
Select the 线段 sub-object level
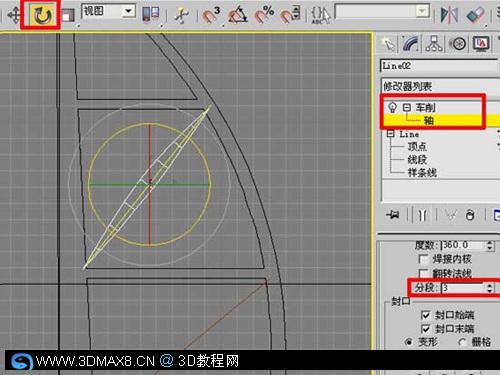[x=417, y=159]
